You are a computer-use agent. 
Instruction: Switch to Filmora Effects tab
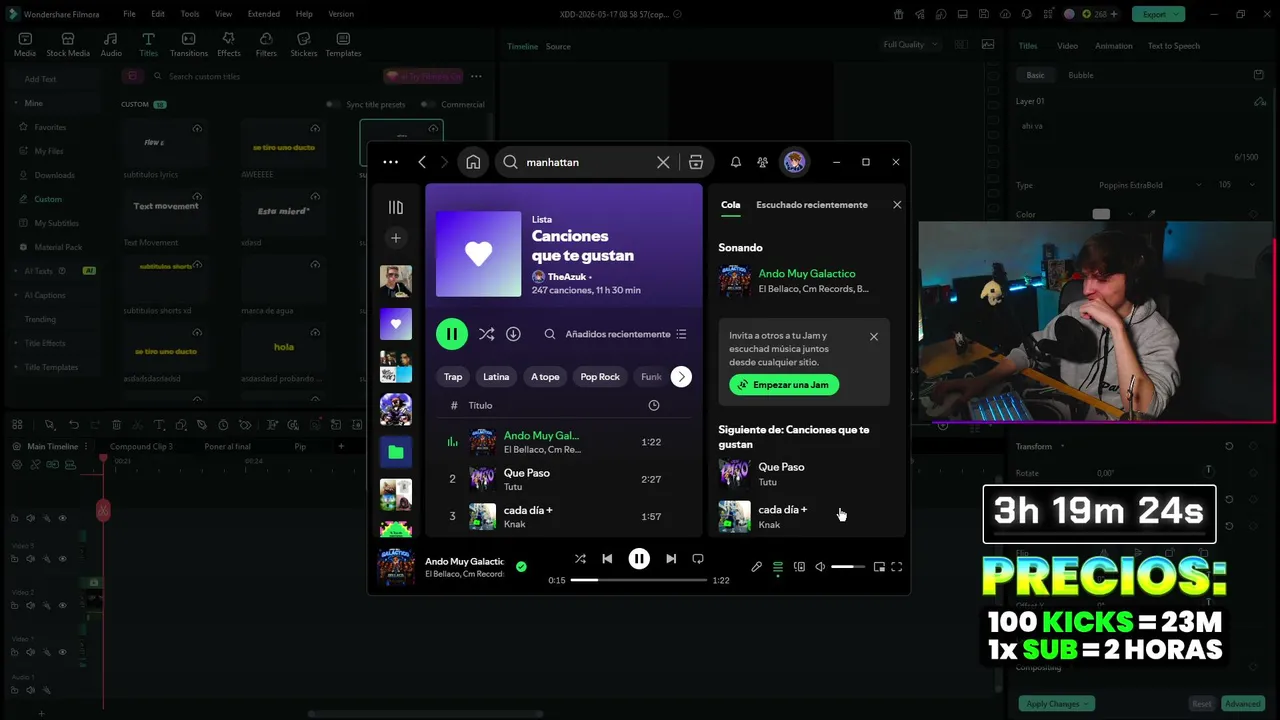point(229,44)
